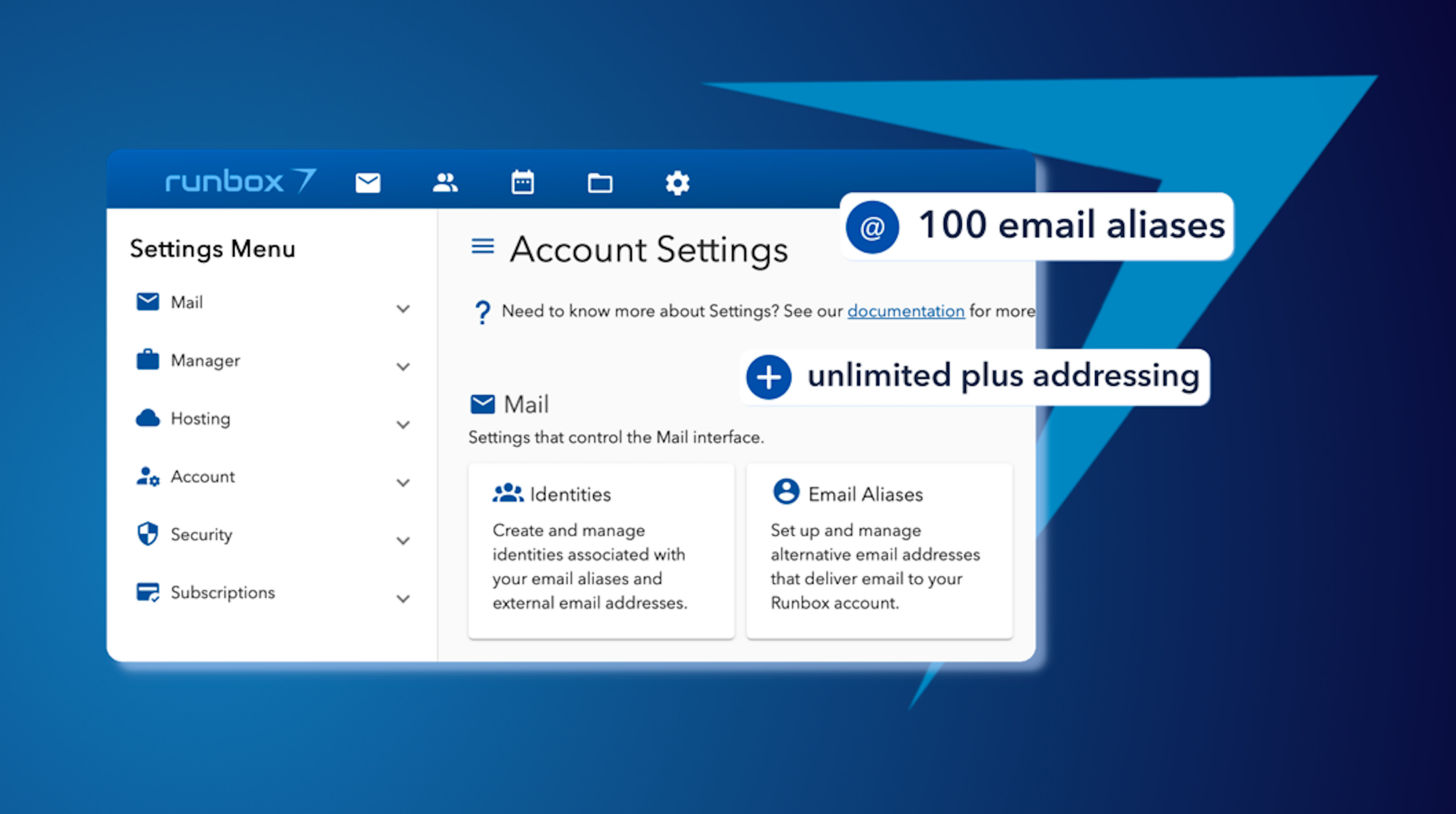Screen dimensions: 1456x814
Task: Expand the Hosting settings chevron
Action: point(403,425)
